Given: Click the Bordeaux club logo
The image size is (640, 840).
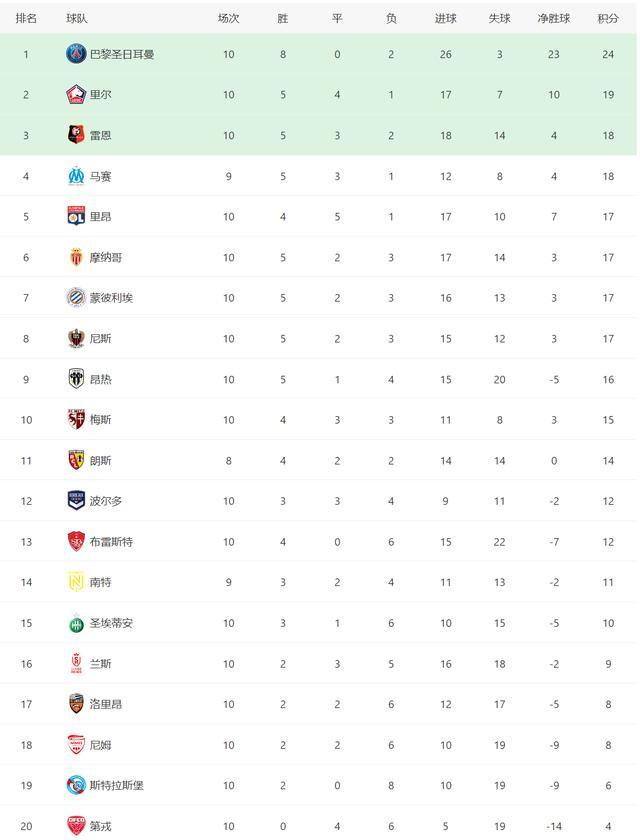Looking at the screenshot, I should [76, 501].
